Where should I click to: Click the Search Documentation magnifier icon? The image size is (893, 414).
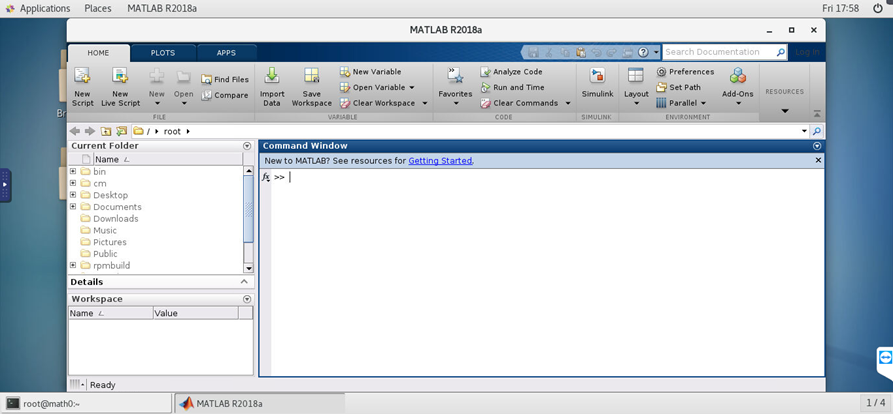click(x=780, y=52)
